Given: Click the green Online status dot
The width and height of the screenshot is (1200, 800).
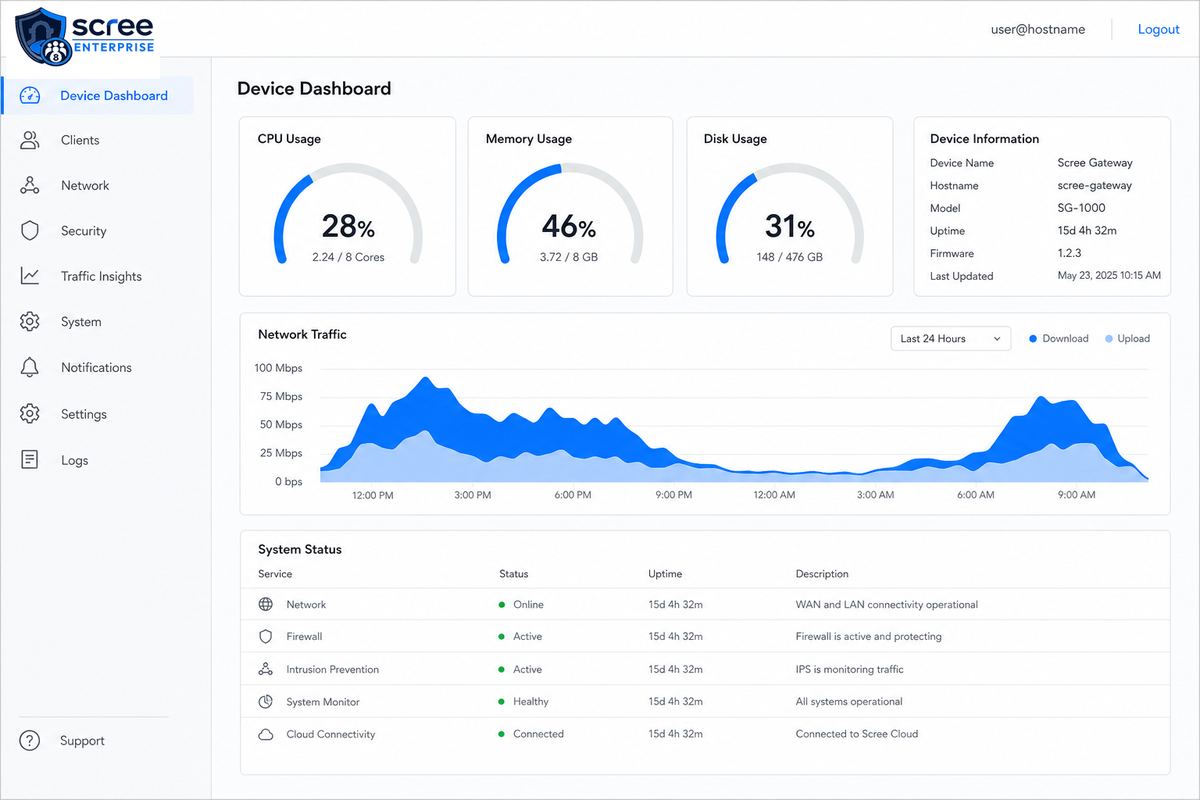Looking at the screenshot, I should [x=502, y=605].
